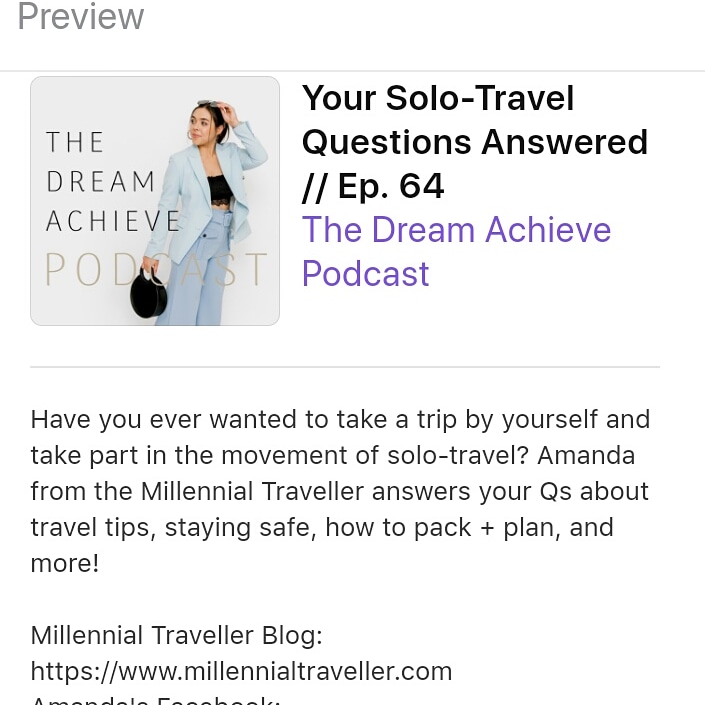Click the sunglasses on the woman's head
The height and width of the screenshot is (705, 705).
point(208,105)
